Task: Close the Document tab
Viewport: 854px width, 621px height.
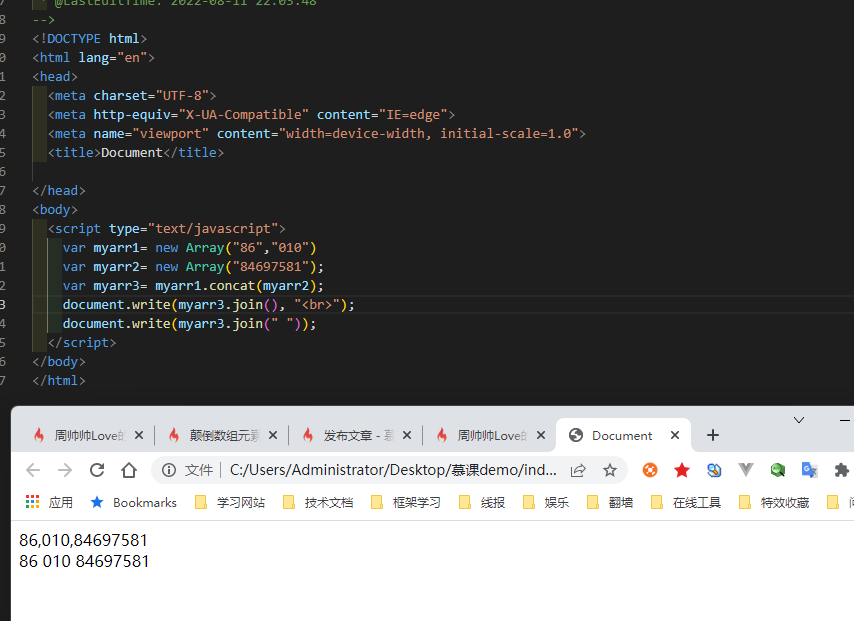Action: (x=675, y=435)
